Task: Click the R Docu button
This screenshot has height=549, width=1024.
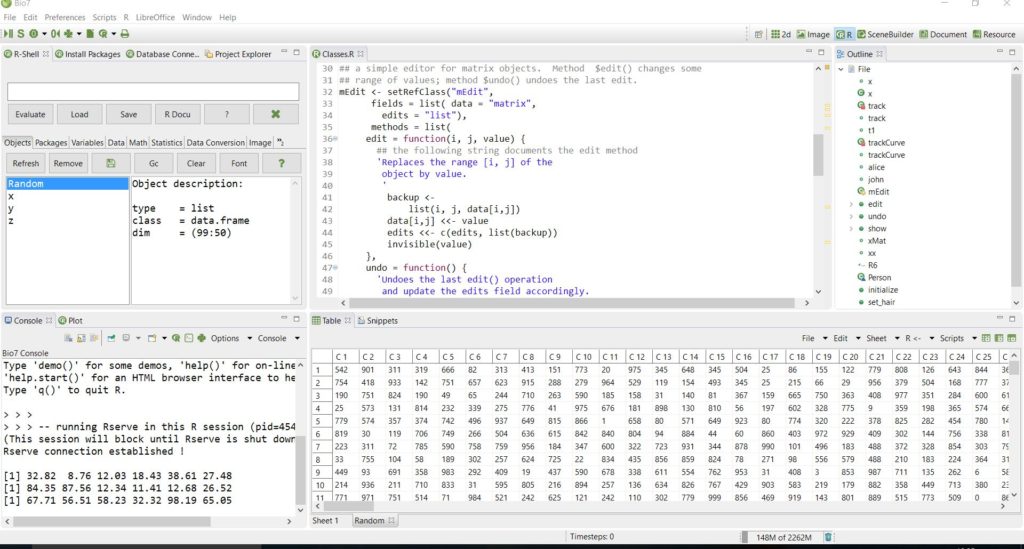Action: 178,114
